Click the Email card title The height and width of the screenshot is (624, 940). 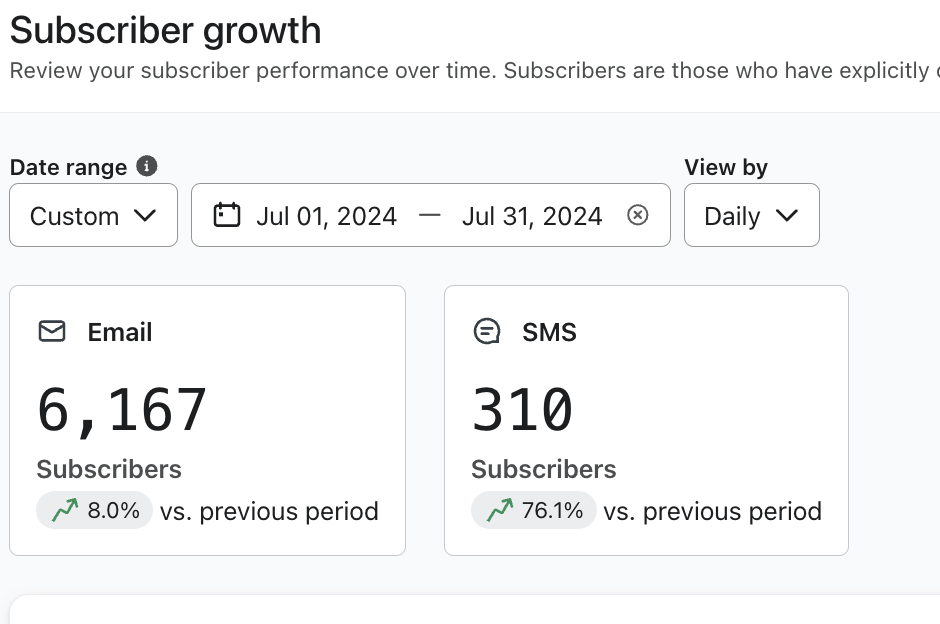pyautogui.click(x=120, y=332)
